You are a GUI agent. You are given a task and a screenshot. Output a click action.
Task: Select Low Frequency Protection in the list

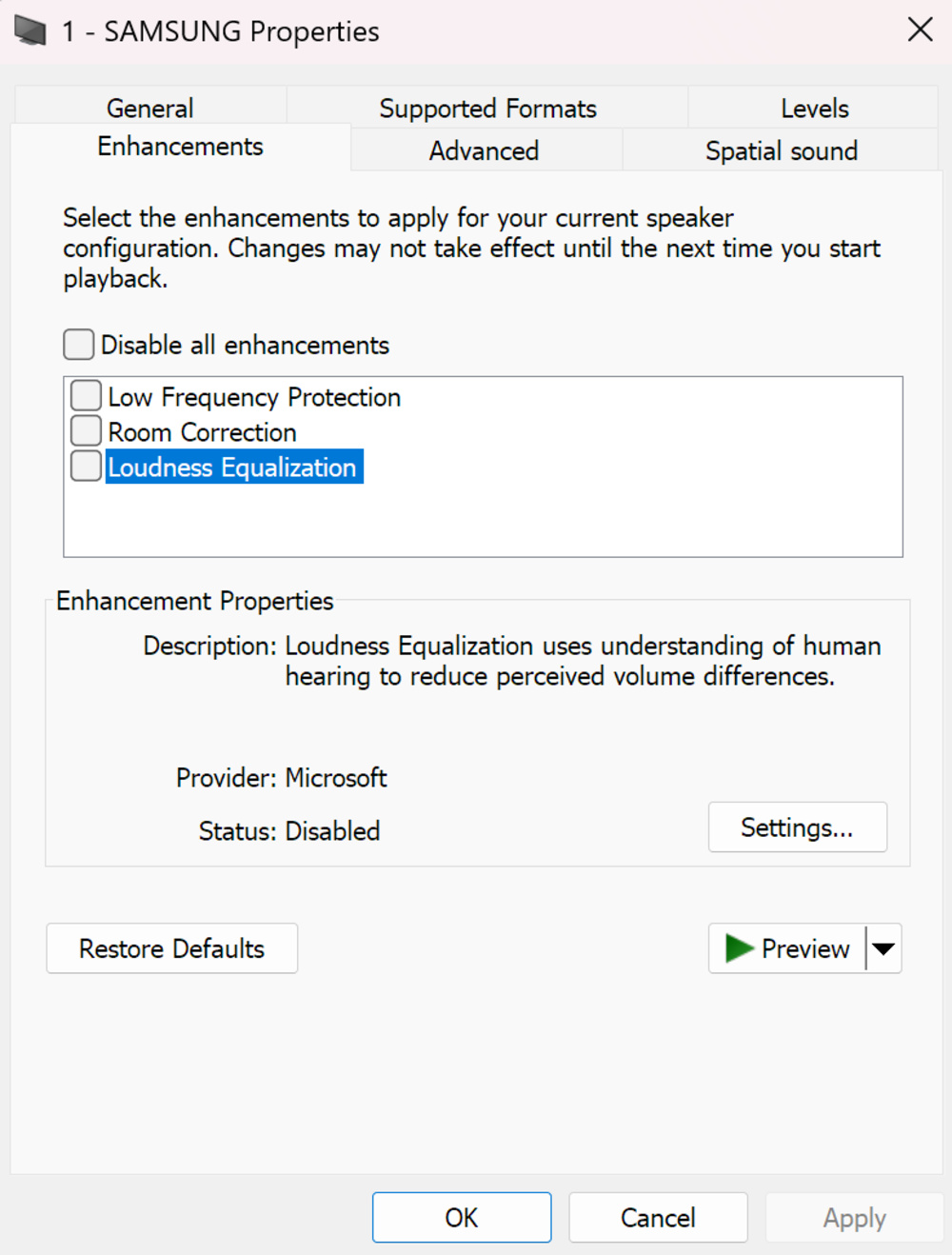[253, 396]
